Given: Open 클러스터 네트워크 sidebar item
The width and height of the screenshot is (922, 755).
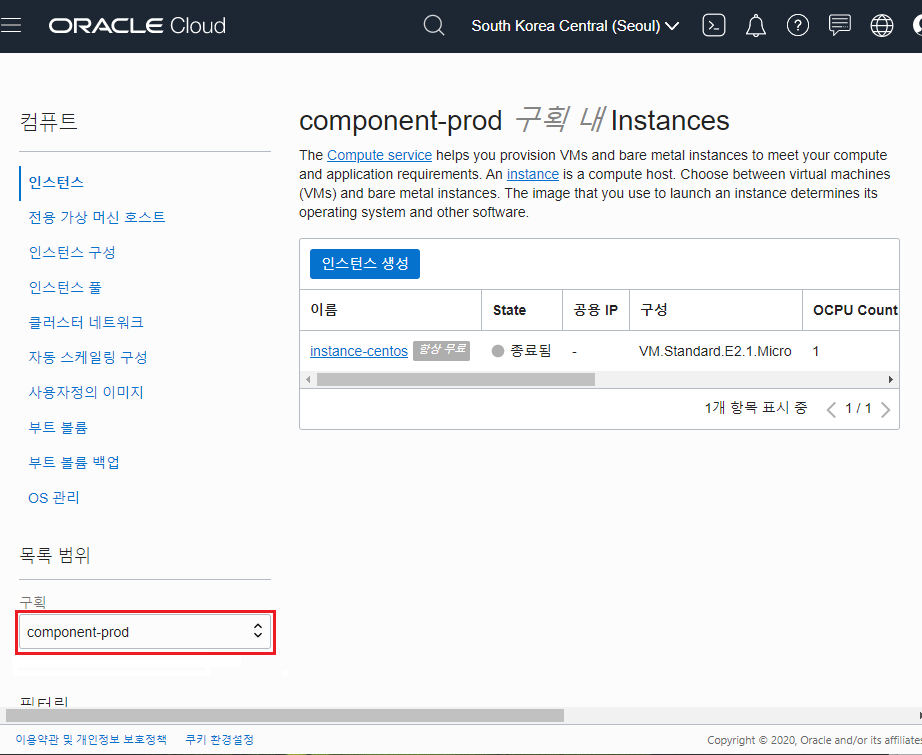Looking at the screenshot, I should [86, 322].
